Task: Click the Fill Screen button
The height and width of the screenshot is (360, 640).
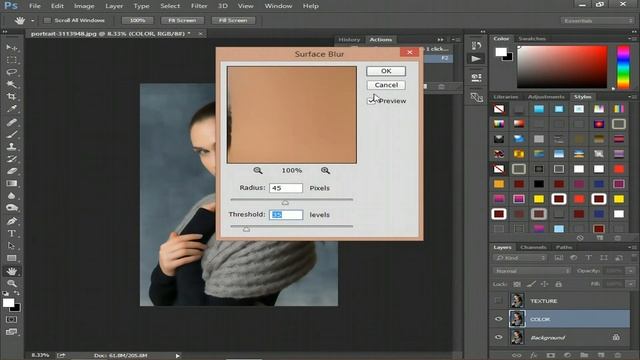Action: coord(233,20)
